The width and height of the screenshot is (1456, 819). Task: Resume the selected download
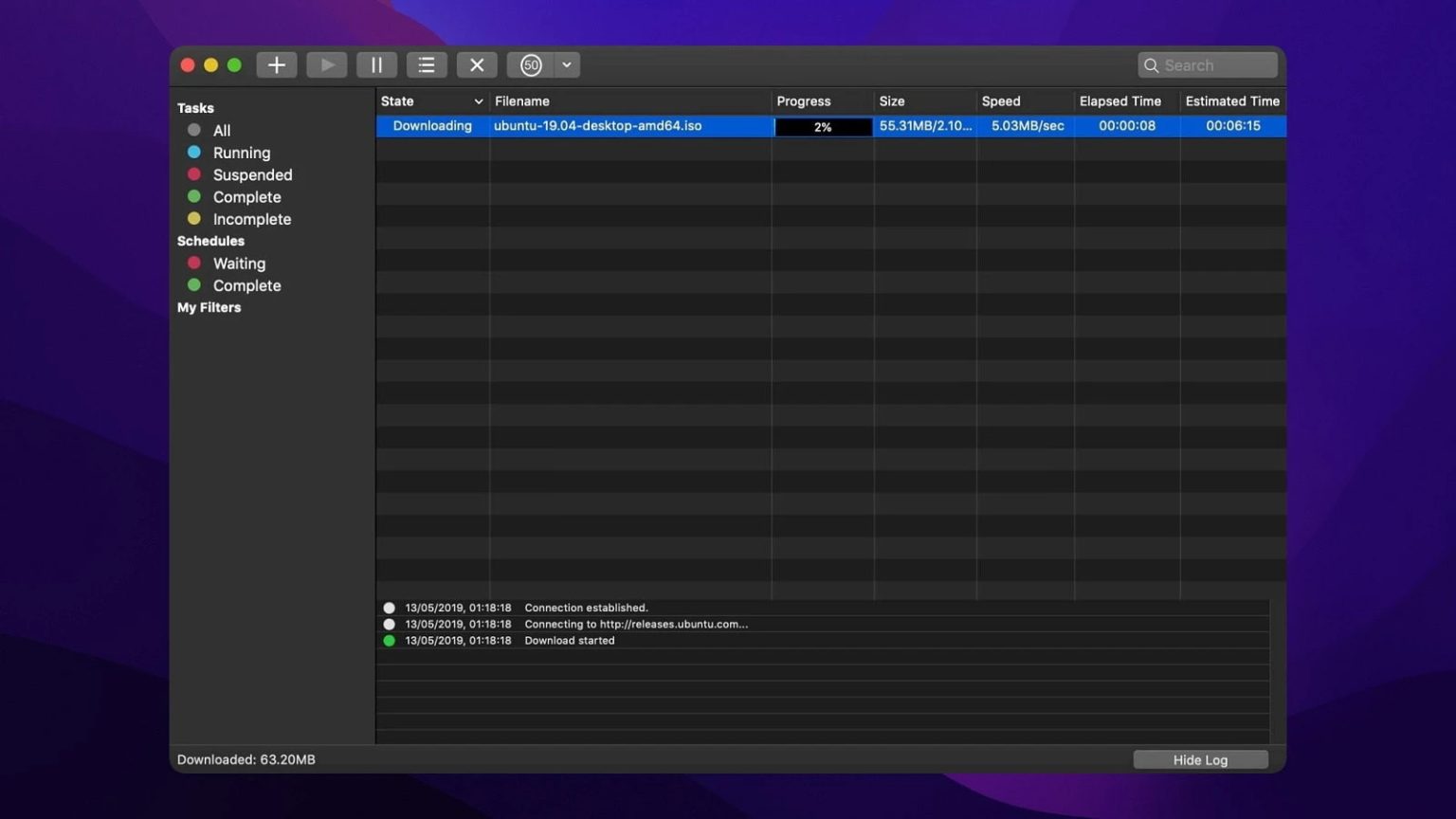coord(326,64)
